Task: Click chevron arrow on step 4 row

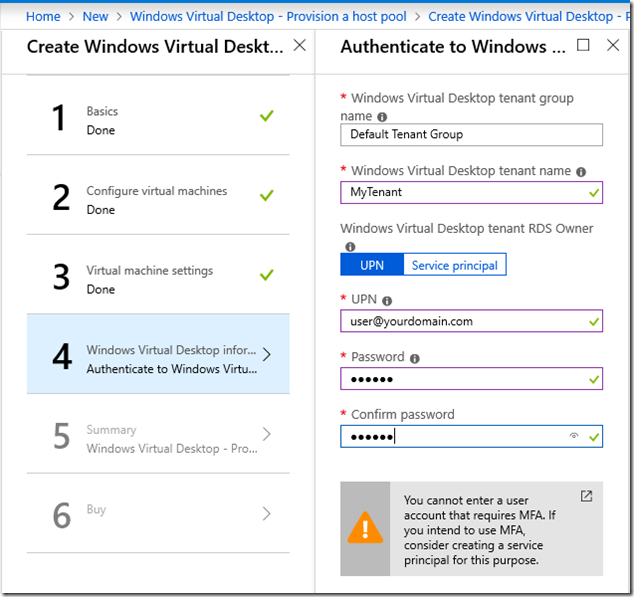Action: [x=266, y=354]
